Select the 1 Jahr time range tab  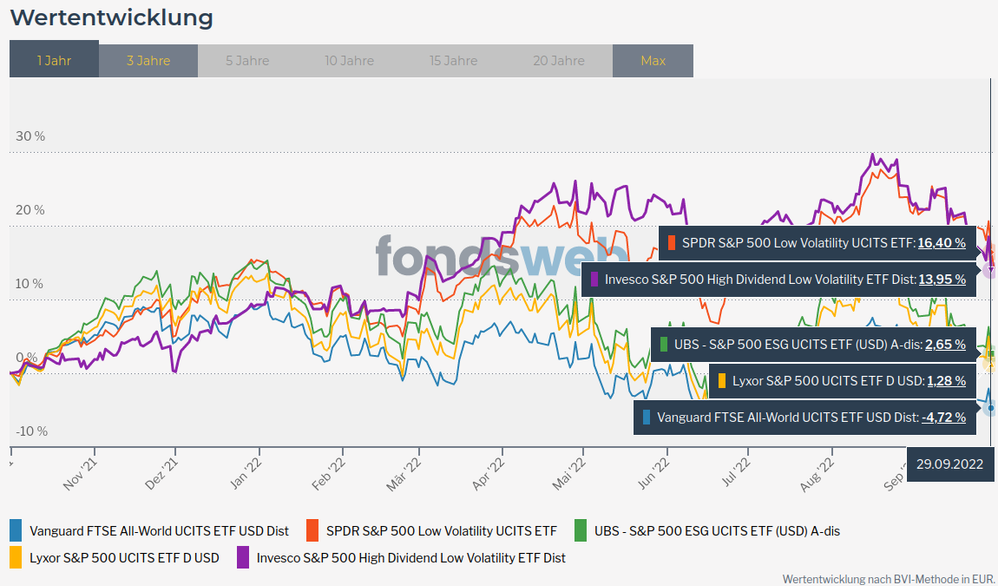coord(54,60)
